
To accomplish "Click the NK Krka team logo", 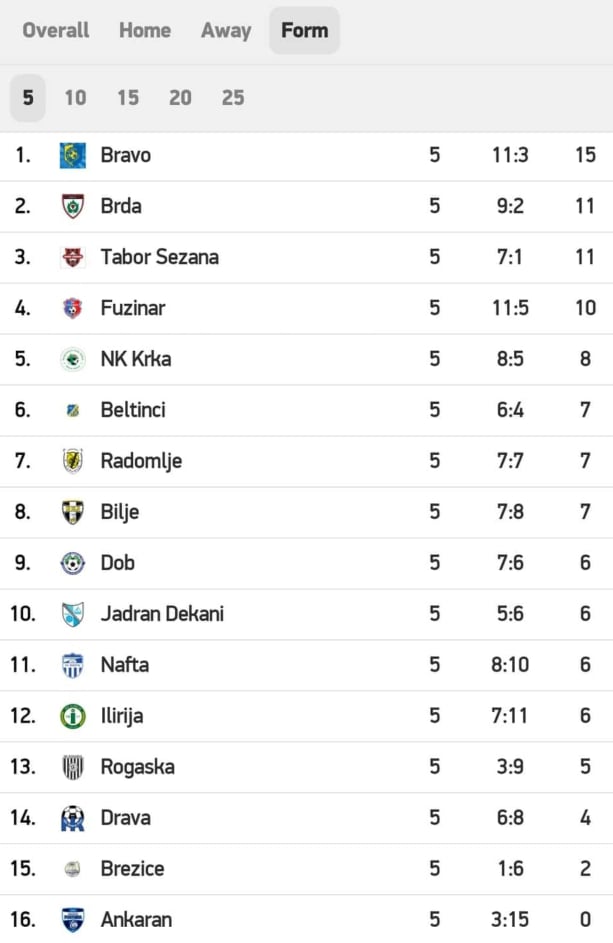I will coord(73,360).
